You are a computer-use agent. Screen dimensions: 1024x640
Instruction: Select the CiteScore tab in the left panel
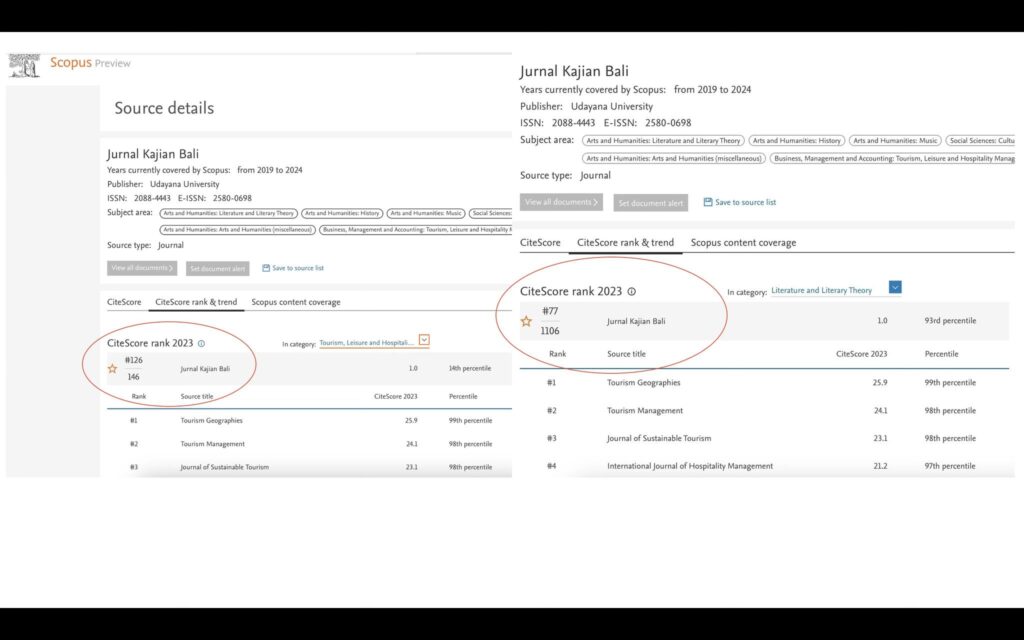coord(124,302)
